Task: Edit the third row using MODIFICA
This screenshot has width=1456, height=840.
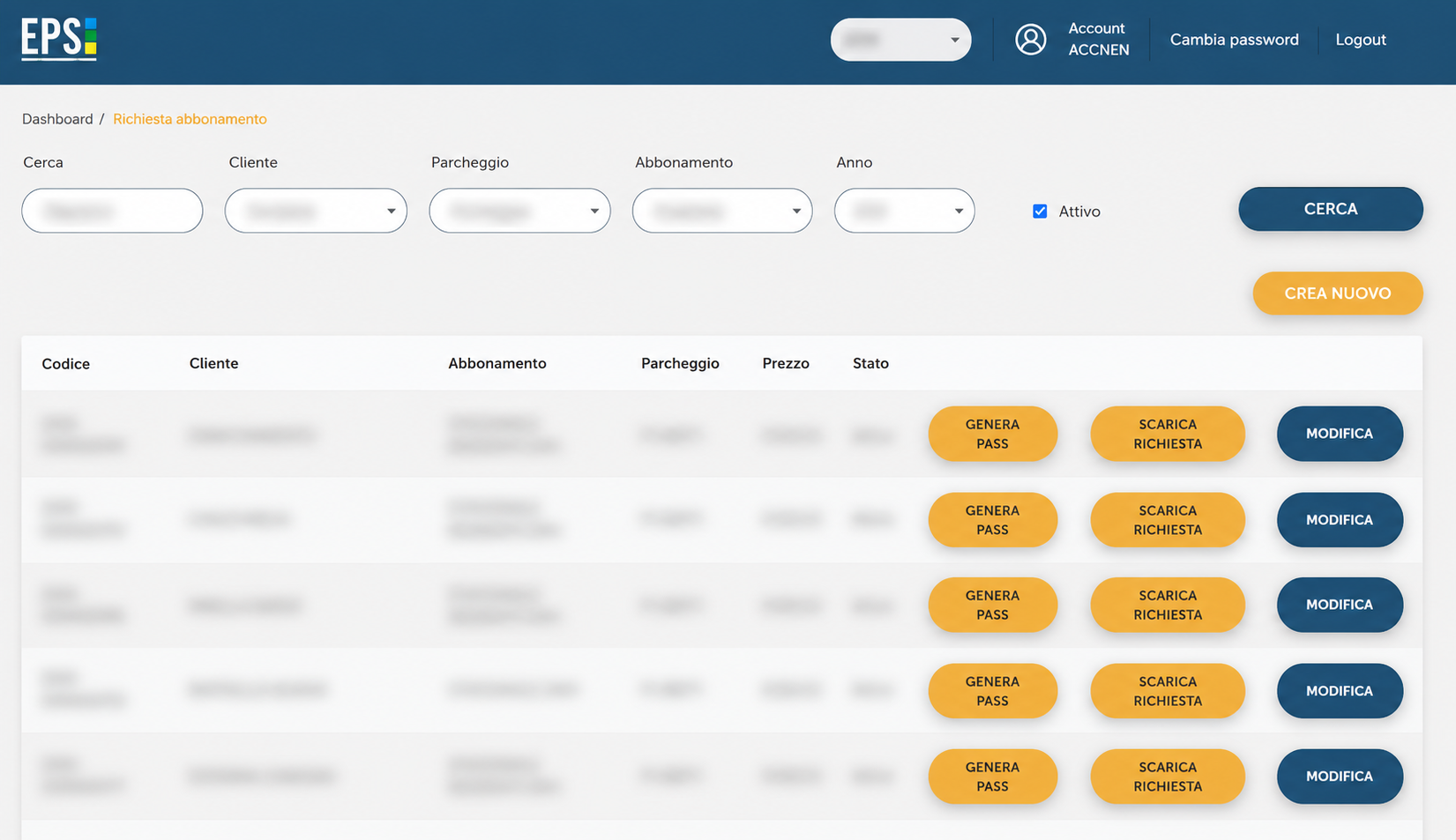Action: (1340, 605)
